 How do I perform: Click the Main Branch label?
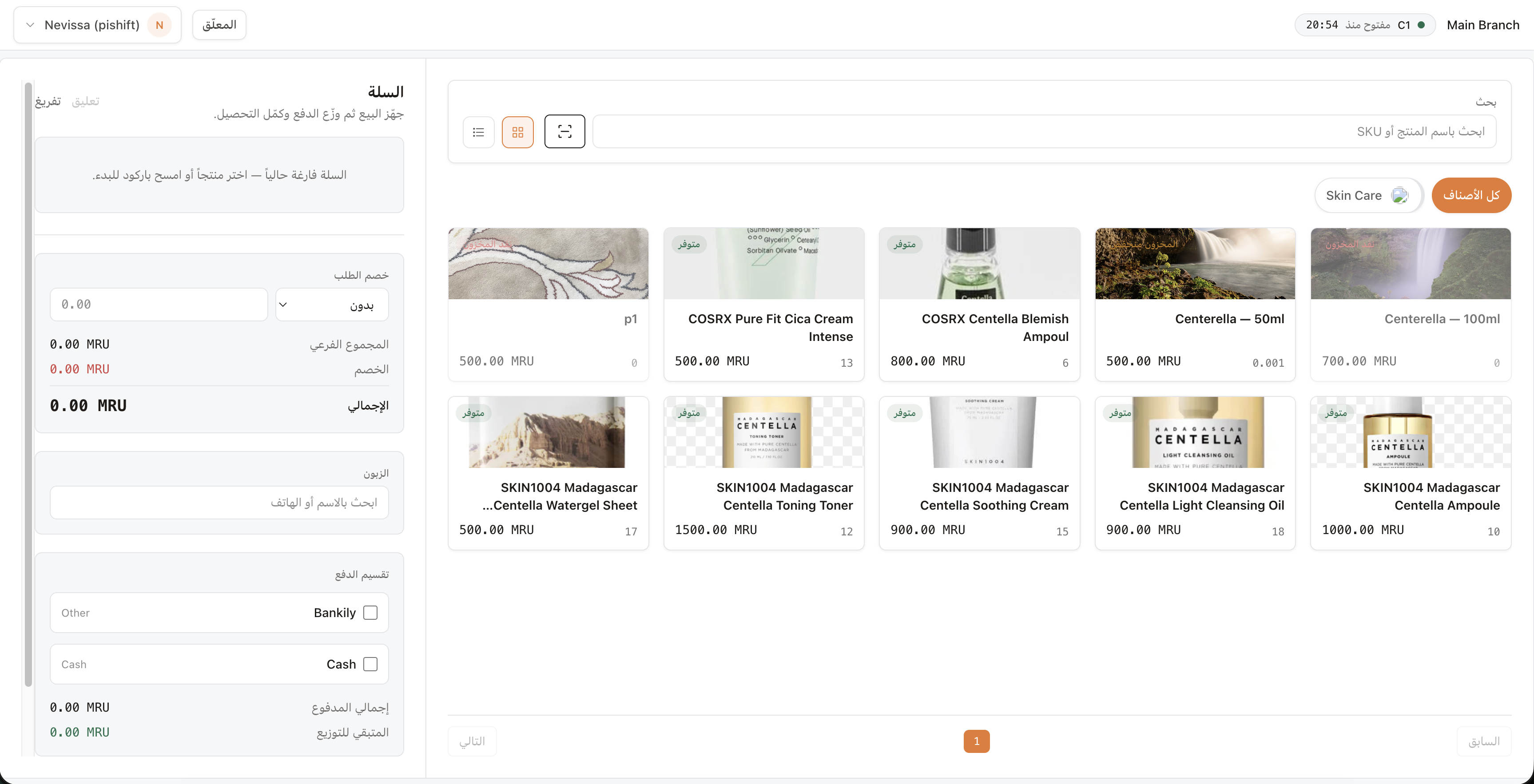click(x=1483, y=25)
